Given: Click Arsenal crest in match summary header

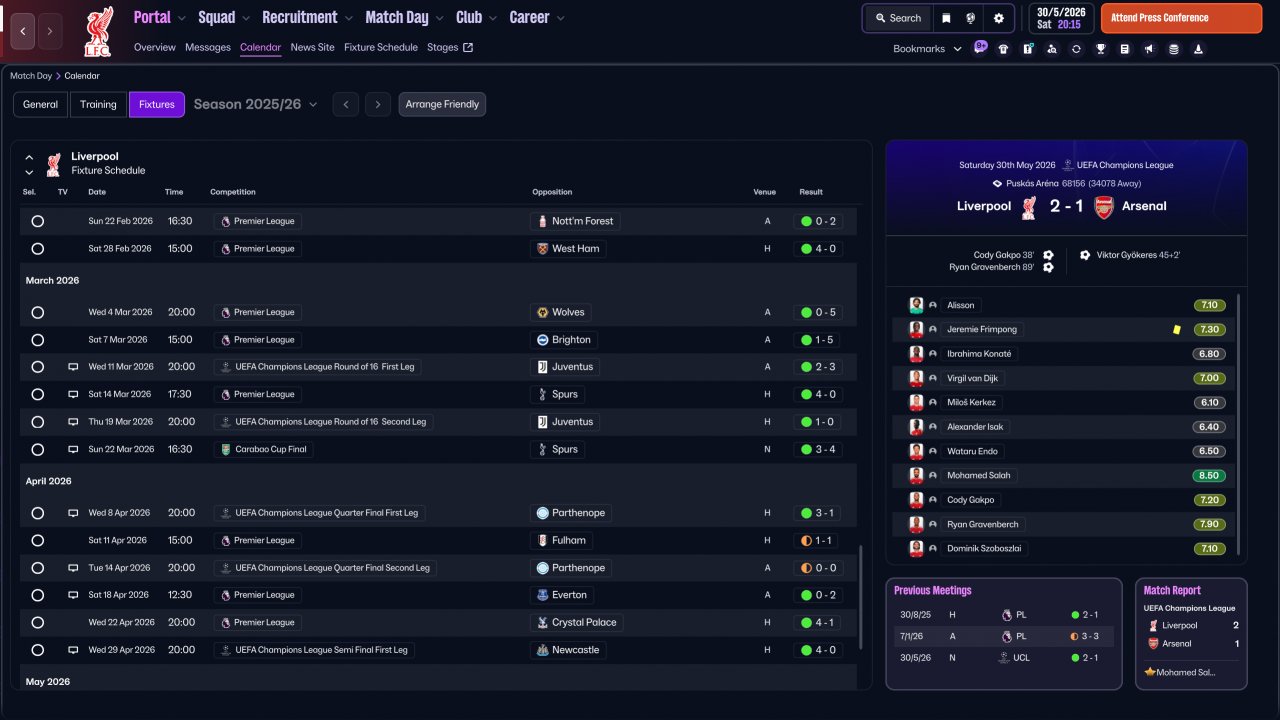Looking at the screenshot, I should (1103, 206).
